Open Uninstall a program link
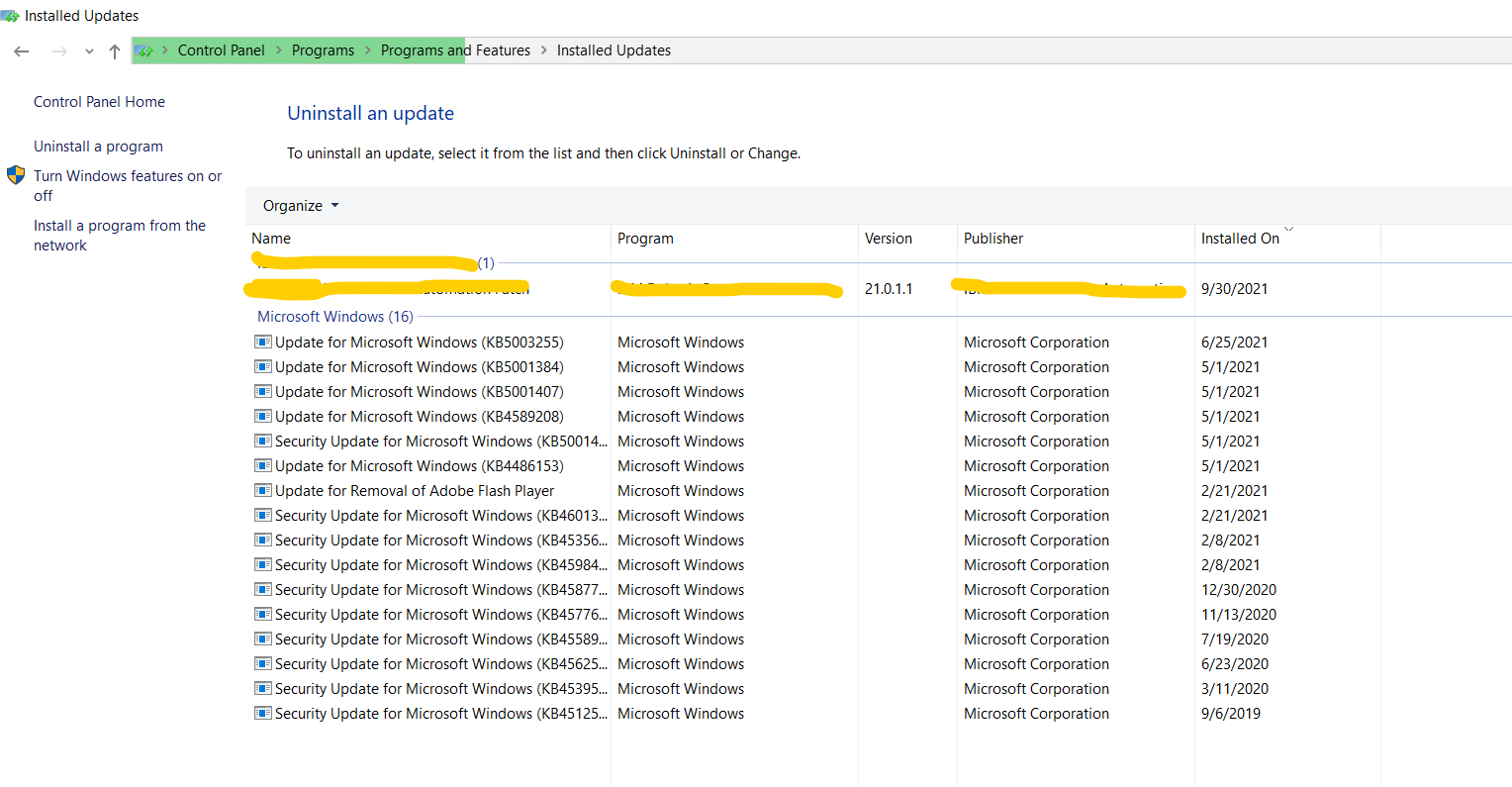 tap(98, 147)
